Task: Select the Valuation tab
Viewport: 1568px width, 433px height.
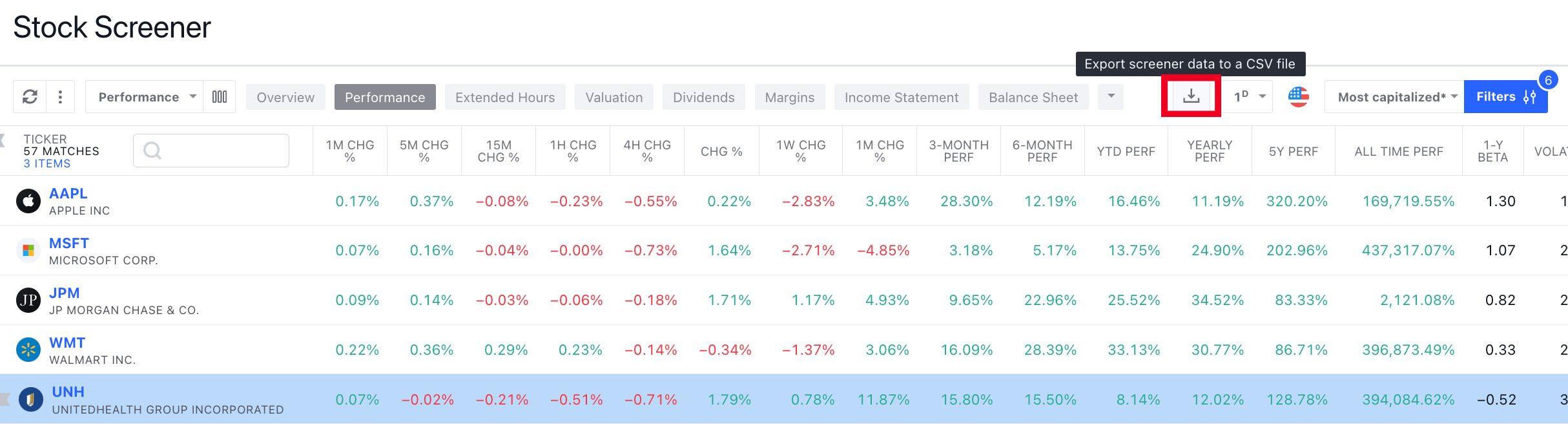Action: [x=614, y=97]
